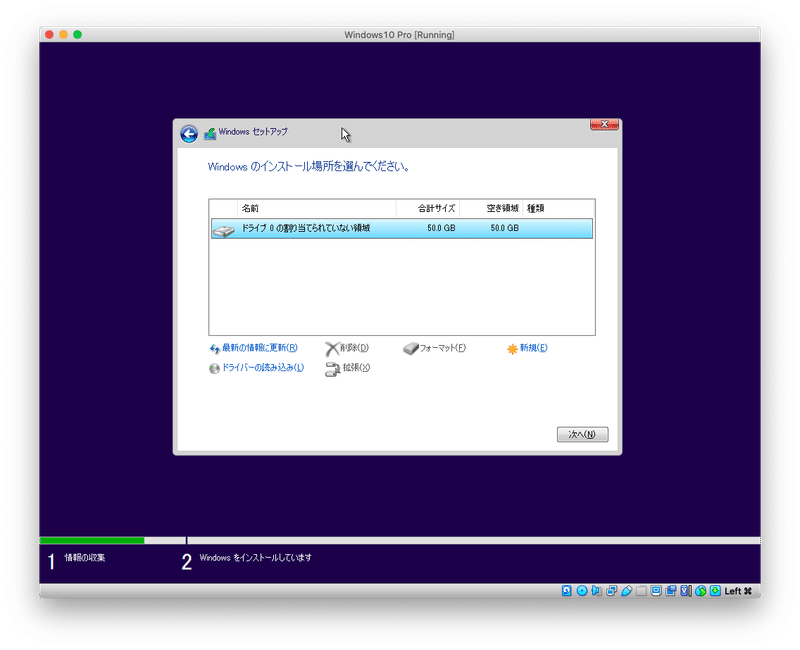Click the VirtualBox recording status icon
Image resolution: width=800 pixels, height=650 pixels.
(671, 590)
